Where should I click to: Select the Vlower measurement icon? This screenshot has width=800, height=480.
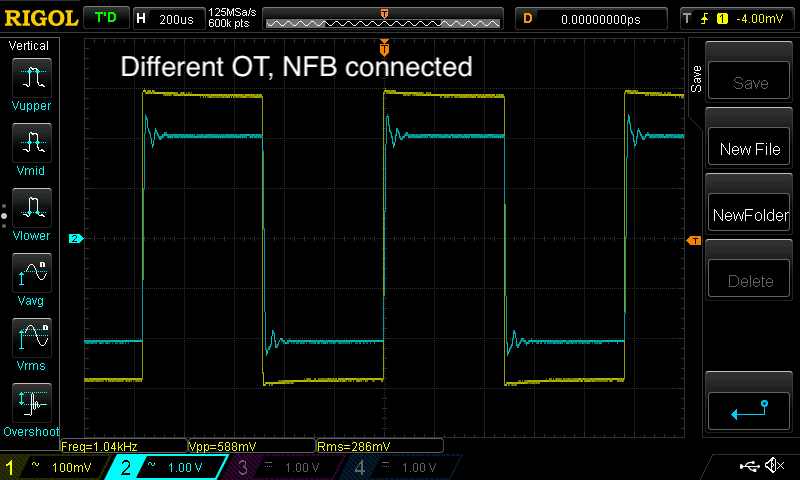32,208
